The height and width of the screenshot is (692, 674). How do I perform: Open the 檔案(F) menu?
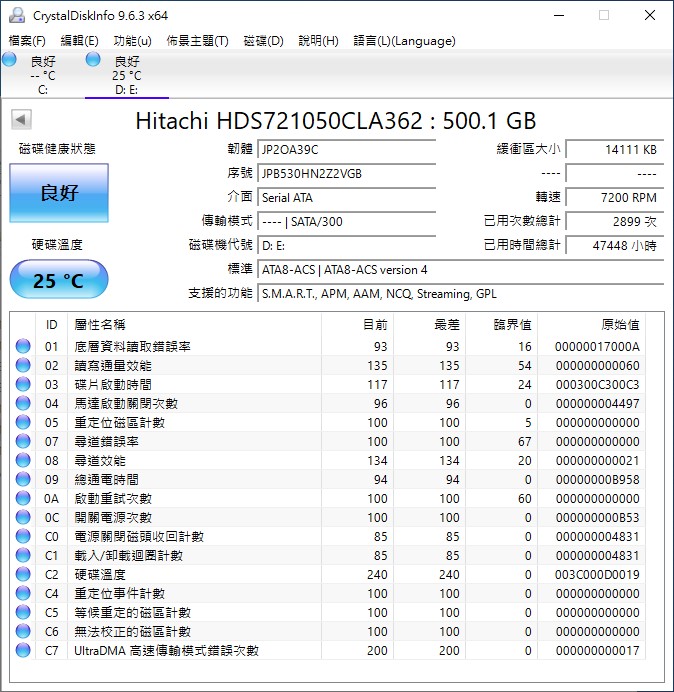(27, 41)
